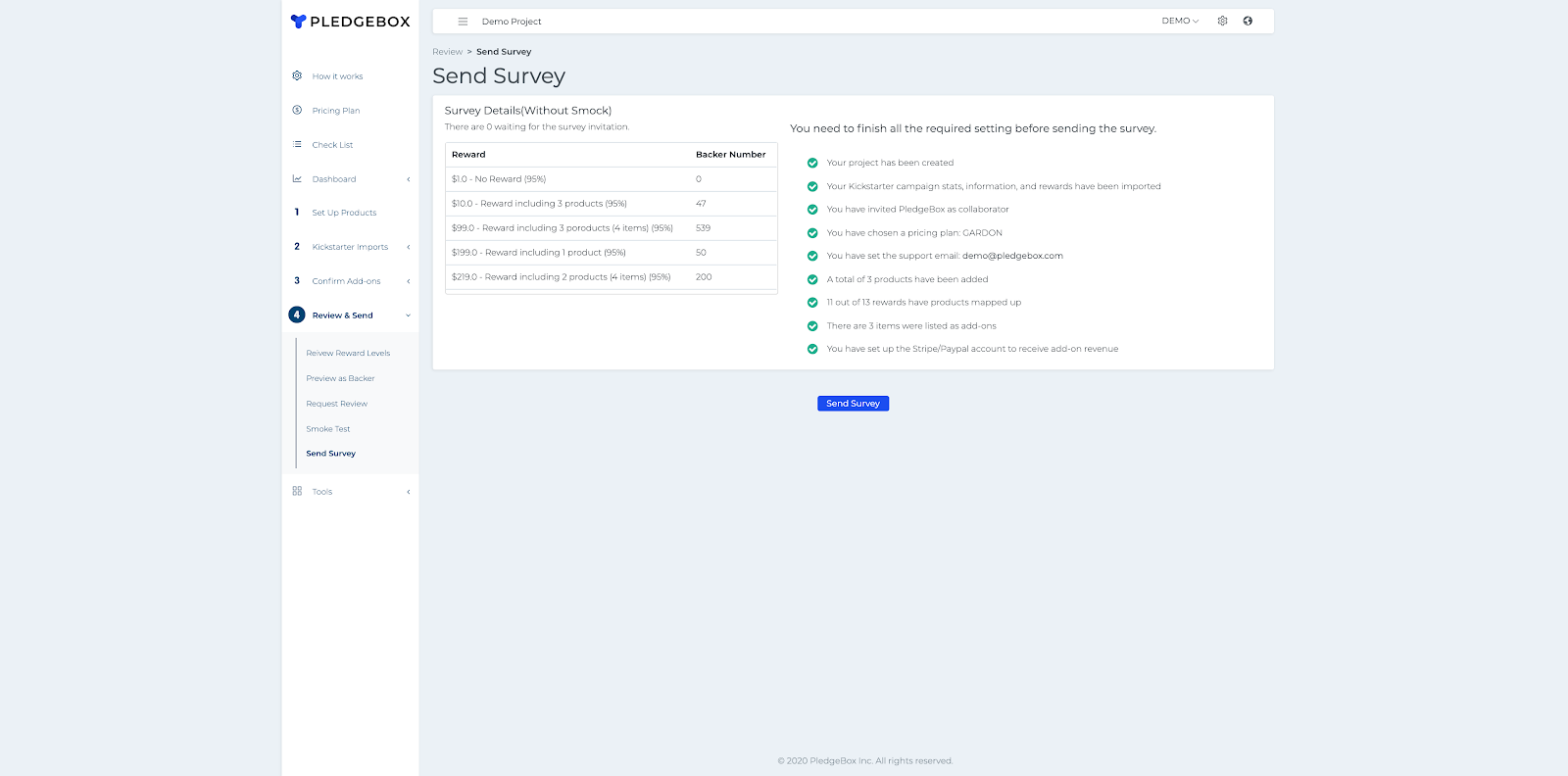Viewport: 1568px width, 776px height.
Task: Open settings gear icon in header
Action: (1222, 21)
